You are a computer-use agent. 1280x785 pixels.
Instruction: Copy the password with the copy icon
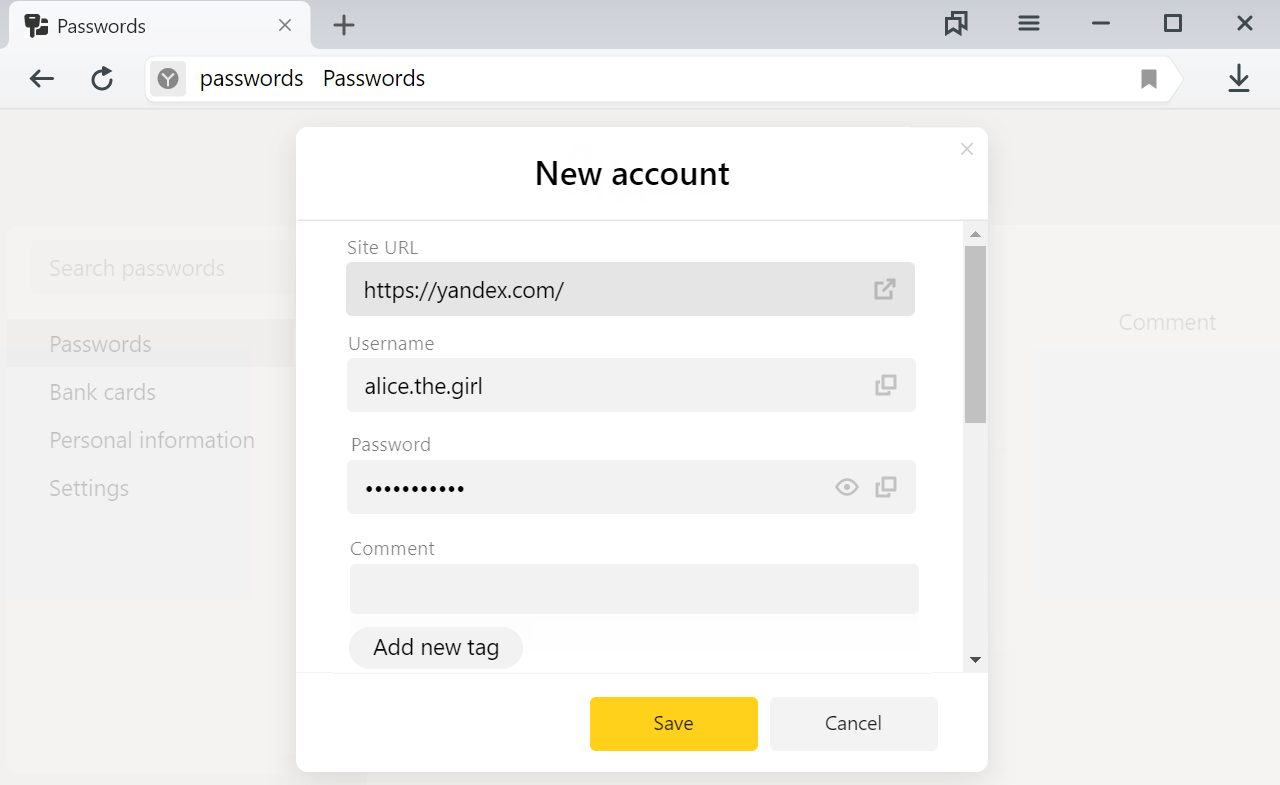point(886,487)
